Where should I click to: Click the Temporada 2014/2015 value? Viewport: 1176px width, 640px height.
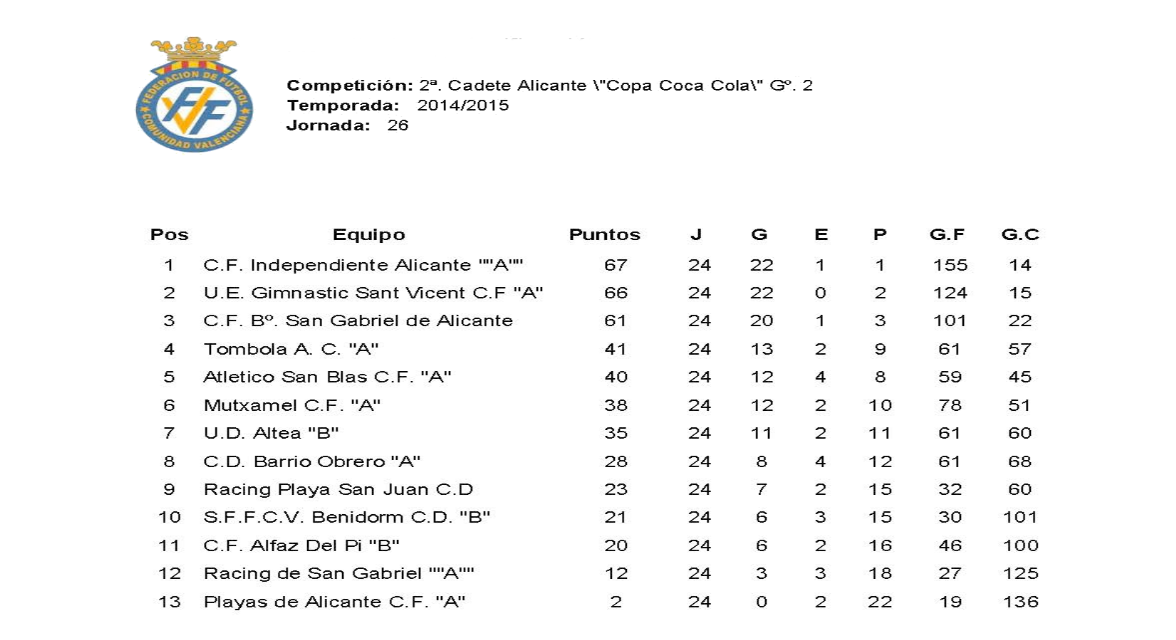pyautogui.click(x=463, y=105)
